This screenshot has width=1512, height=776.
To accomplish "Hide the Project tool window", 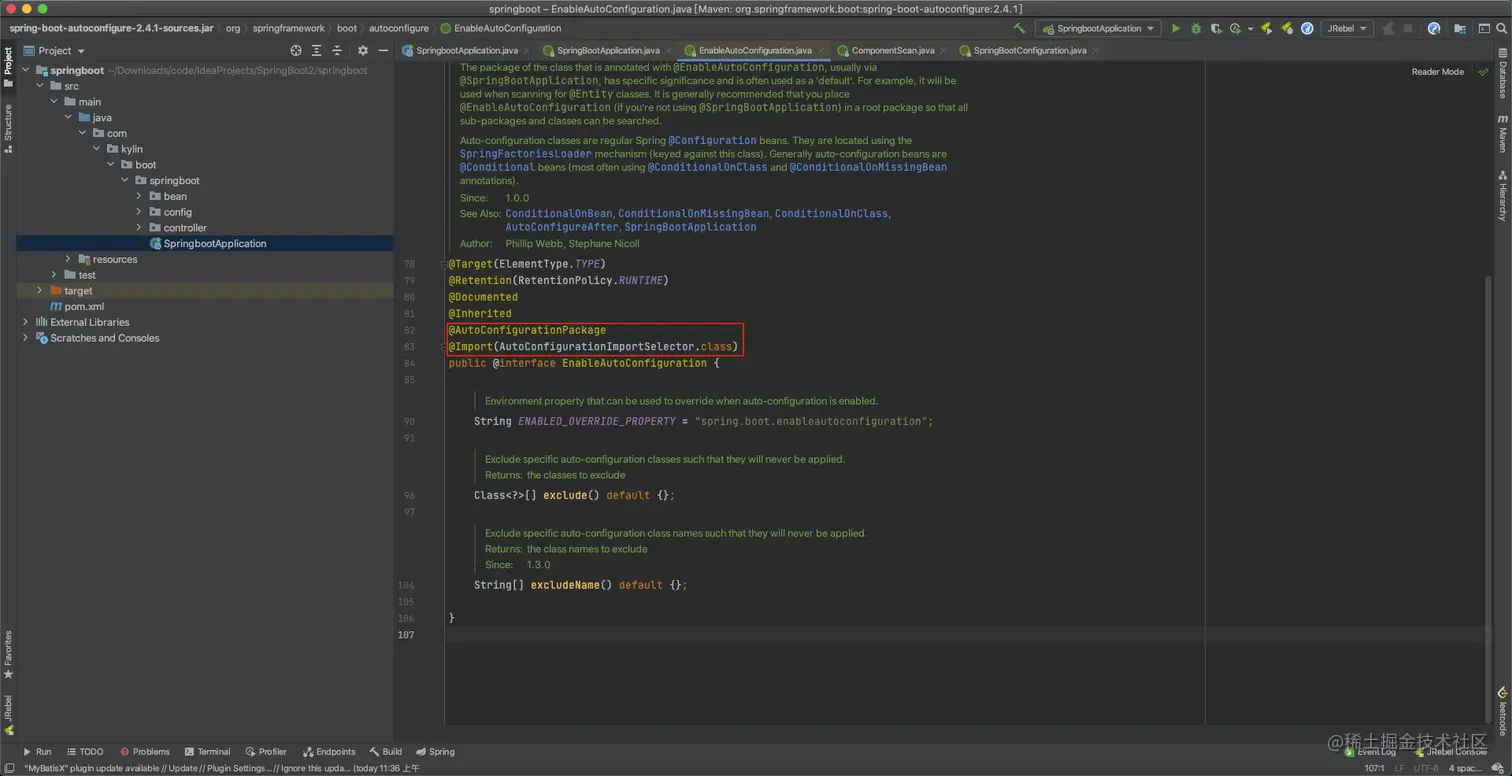I will click(x=383, y=51).
